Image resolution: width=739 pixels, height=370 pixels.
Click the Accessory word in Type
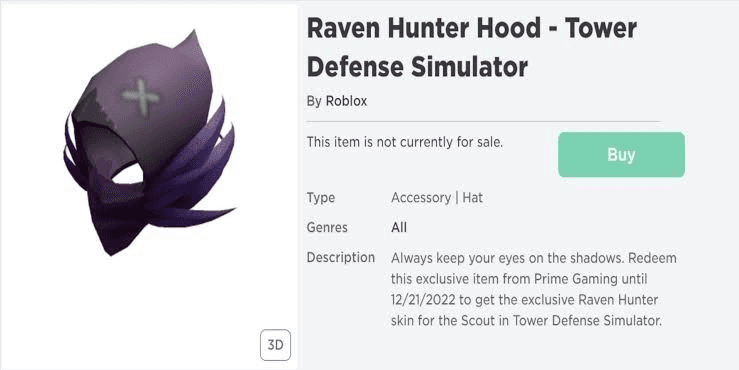(x=421, y=197)
